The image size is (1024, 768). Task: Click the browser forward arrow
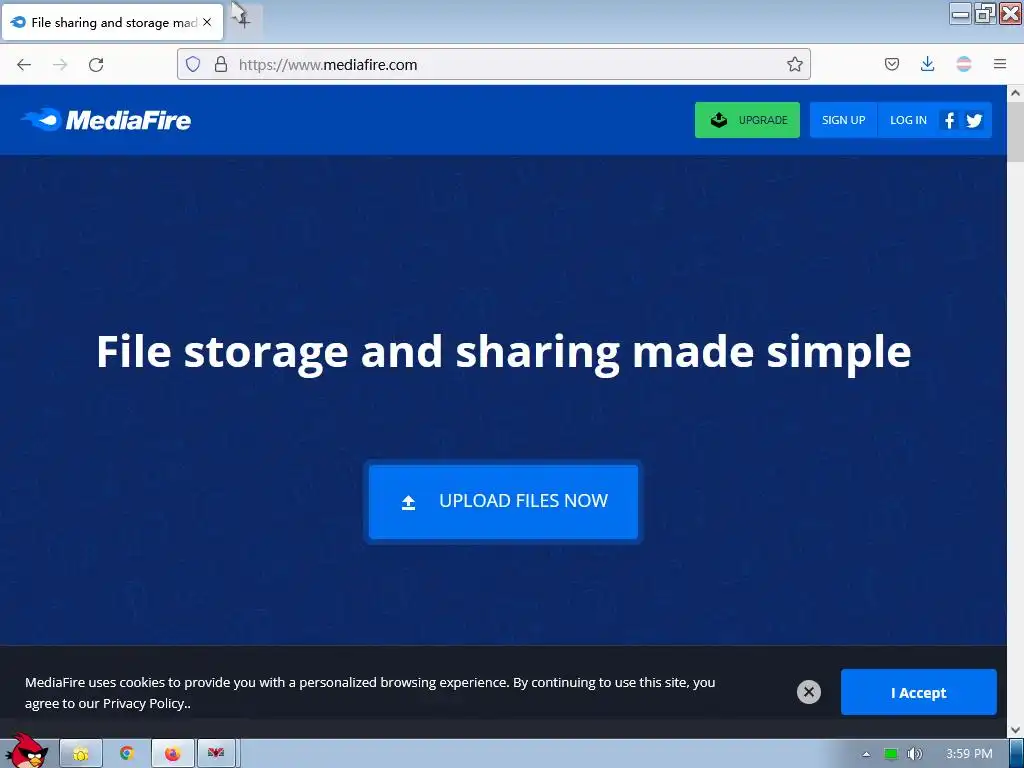coord(60,64)
